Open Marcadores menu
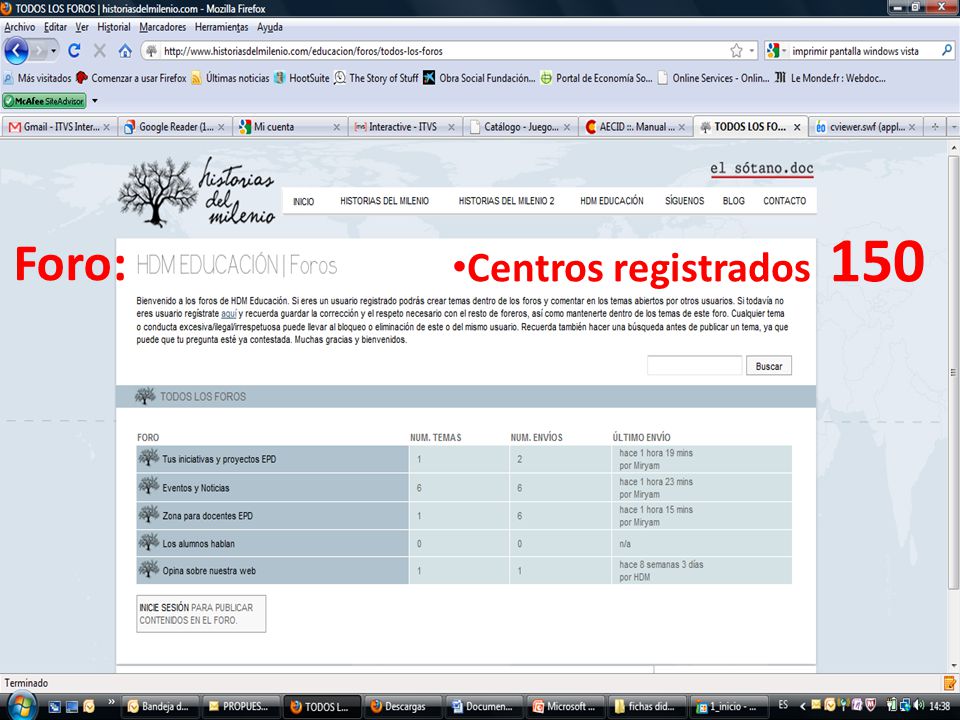Viewport: 960px width, 720px height. 162,27
